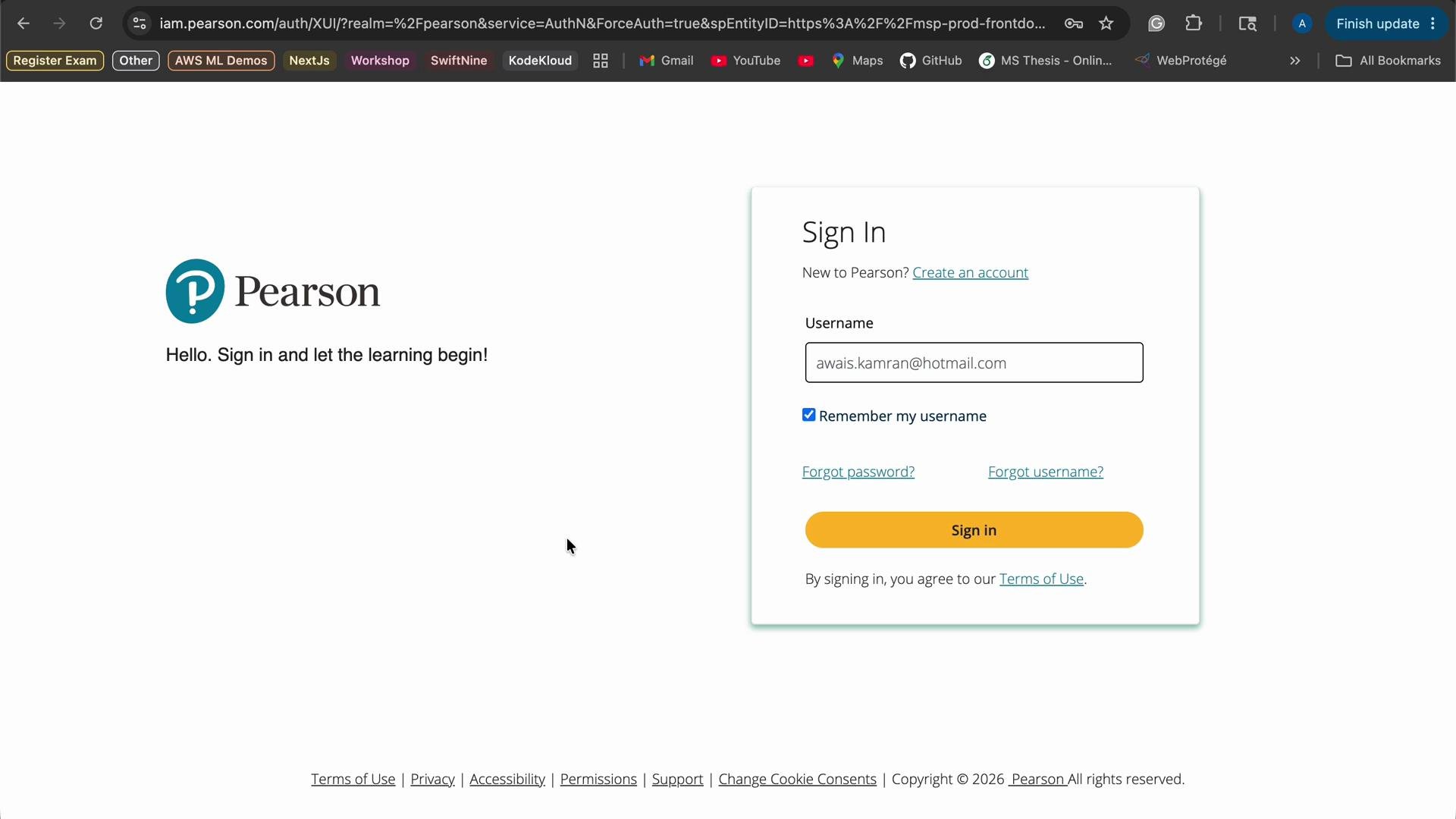Open the Workshop bookmark folder
This screenshot has height=819, width=1456.
(380, 61)
